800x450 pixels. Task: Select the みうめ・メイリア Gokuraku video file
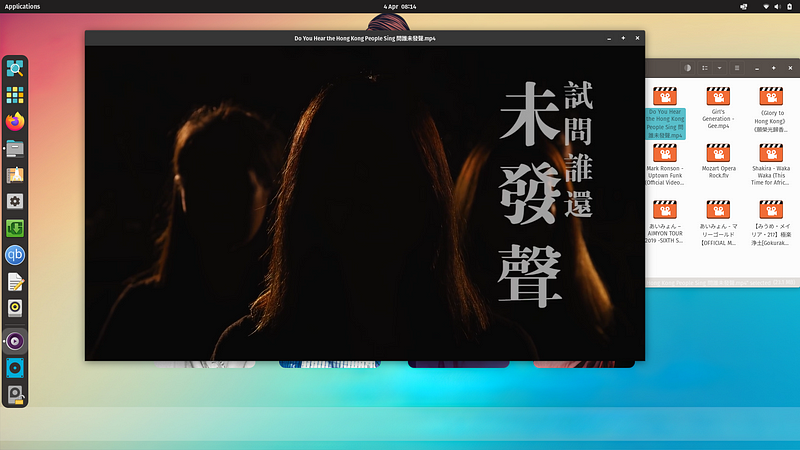coord(771,223)
